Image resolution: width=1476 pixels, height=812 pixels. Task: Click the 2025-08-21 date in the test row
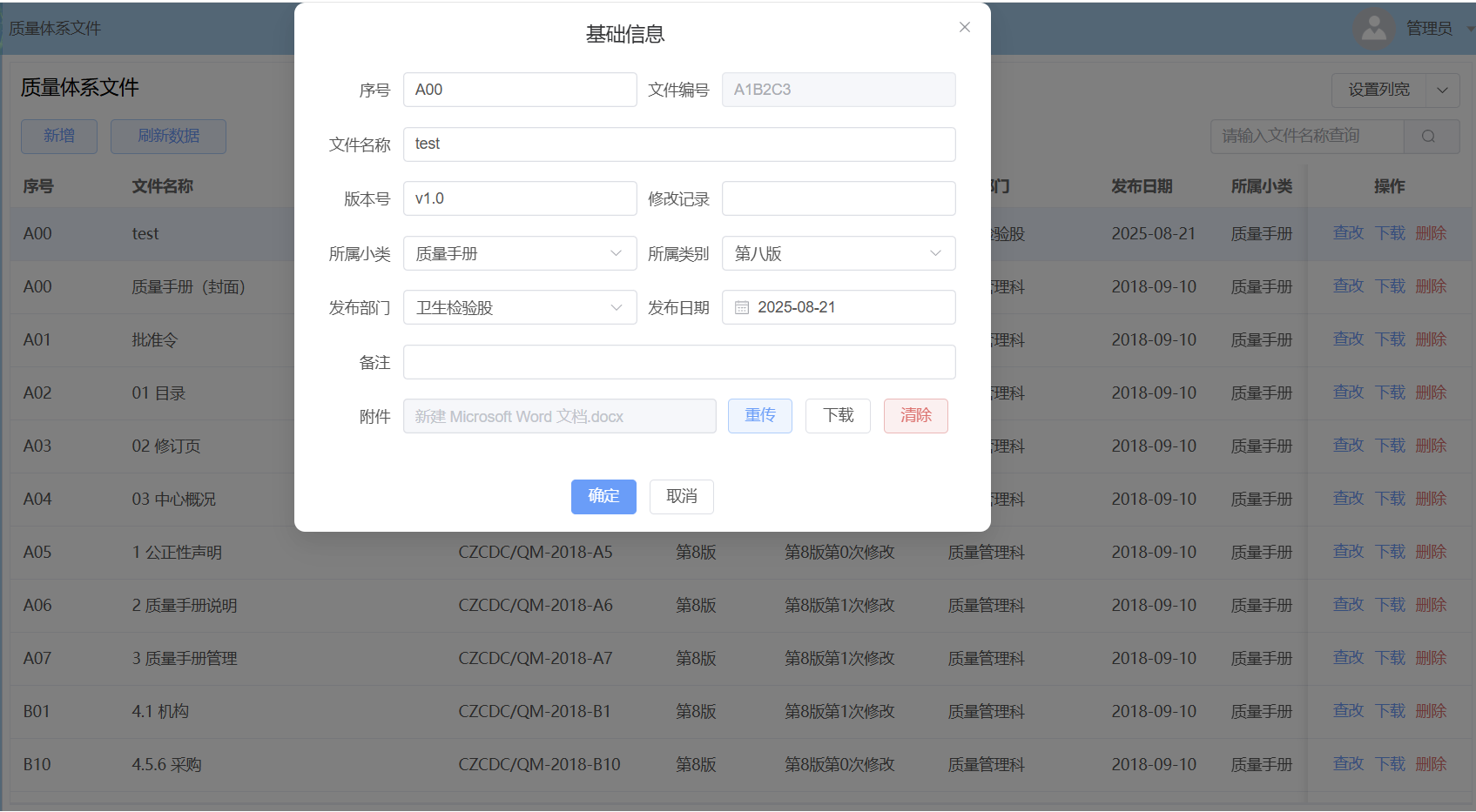point(1154,233)
